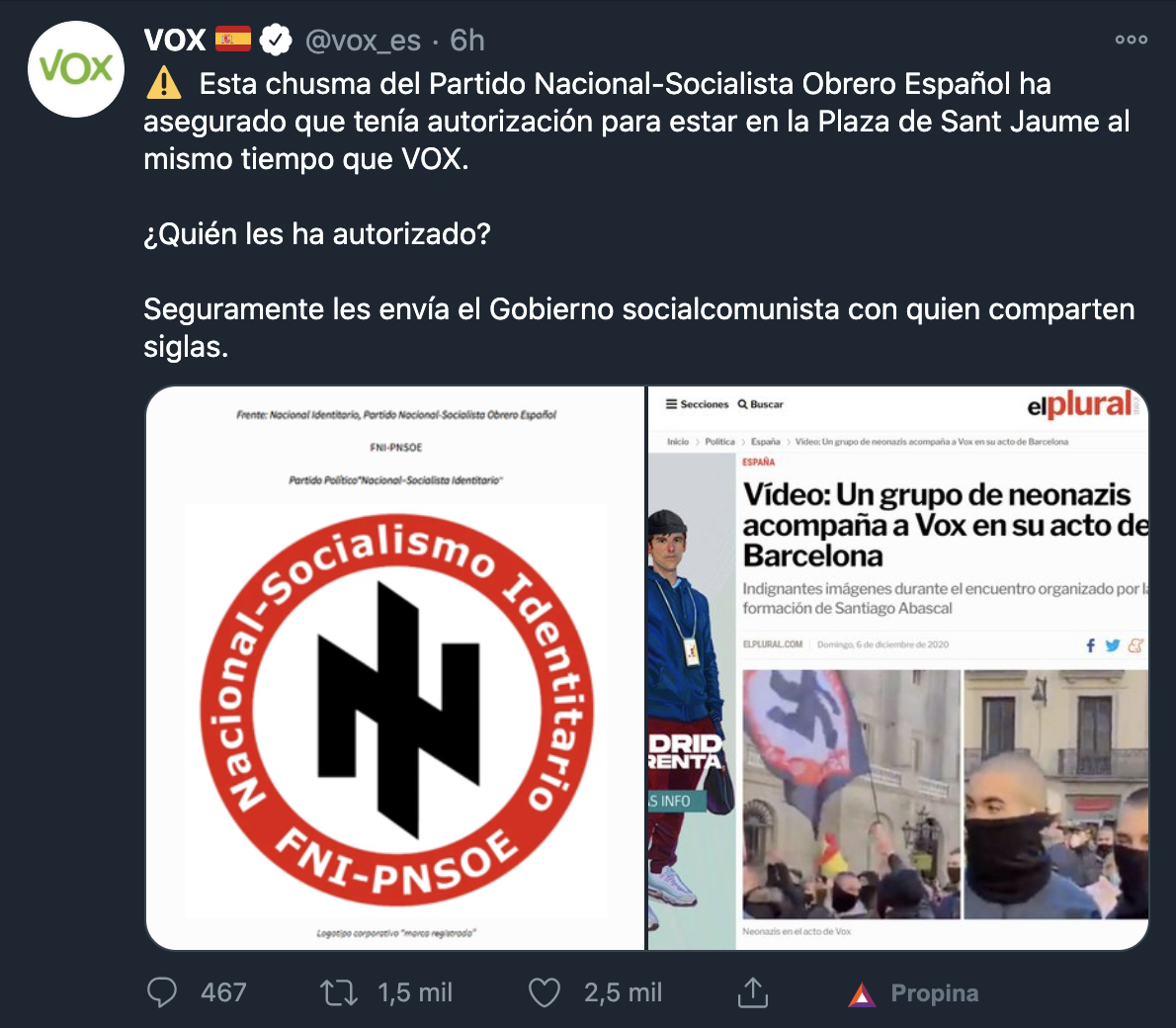Open the three-dot more options menu
This screenshot has height=1028, width=1176.
pos(1131,40)
